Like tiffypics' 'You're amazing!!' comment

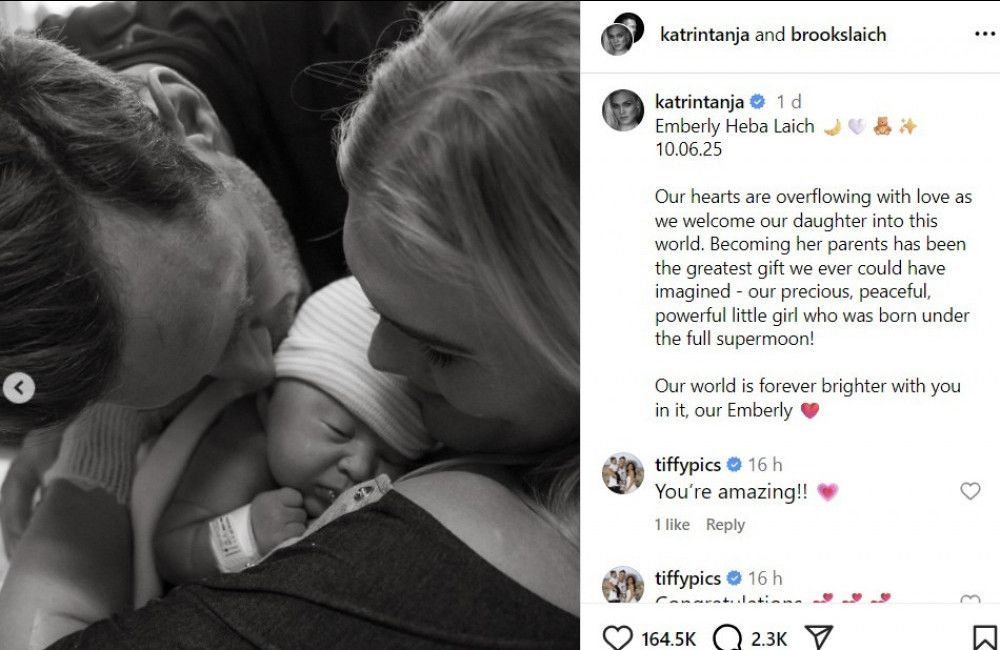point(970,491)
